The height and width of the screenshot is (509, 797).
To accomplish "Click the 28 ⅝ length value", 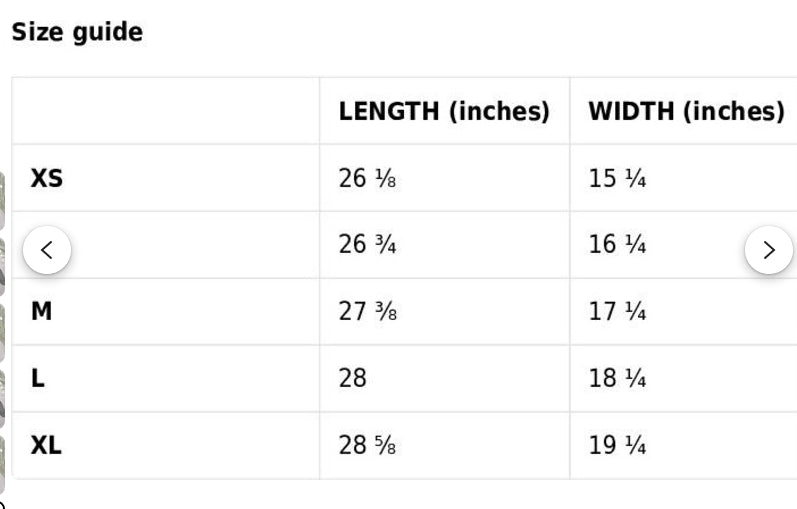I will click(367, 445).
